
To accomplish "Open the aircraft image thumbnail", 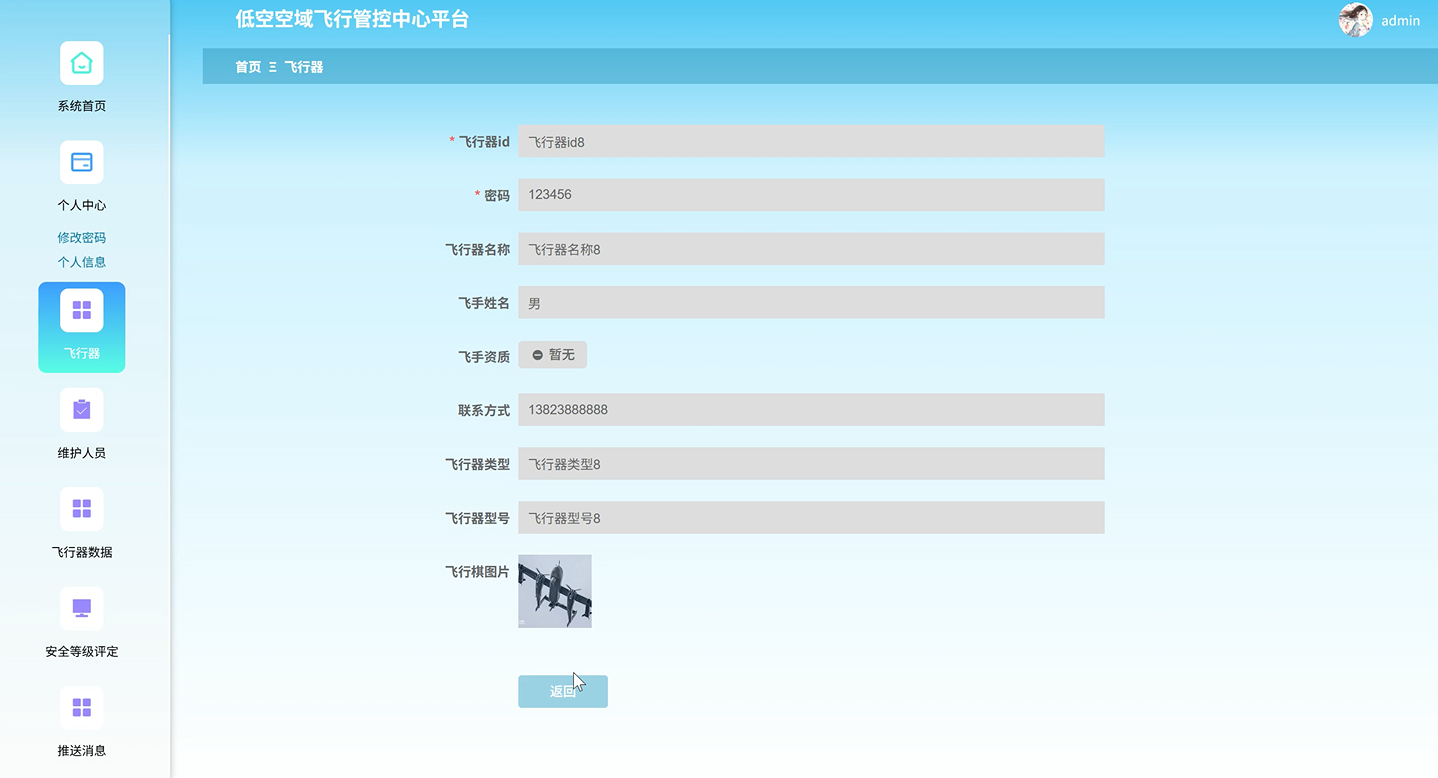I will point(554,591).
